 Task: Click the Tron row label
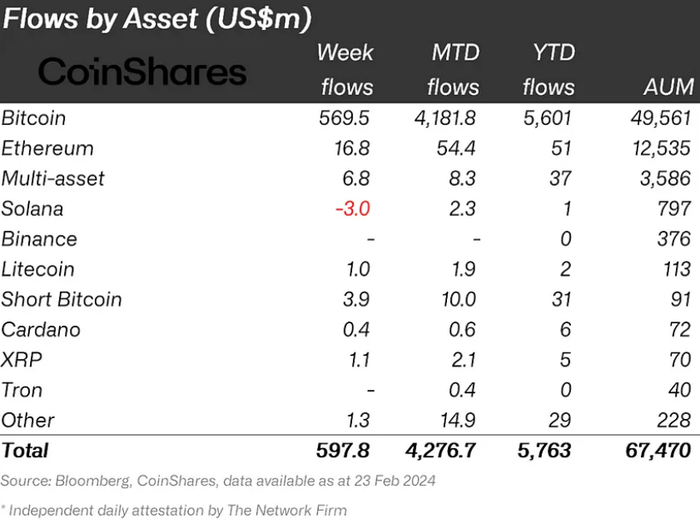(x=21, y=390)
